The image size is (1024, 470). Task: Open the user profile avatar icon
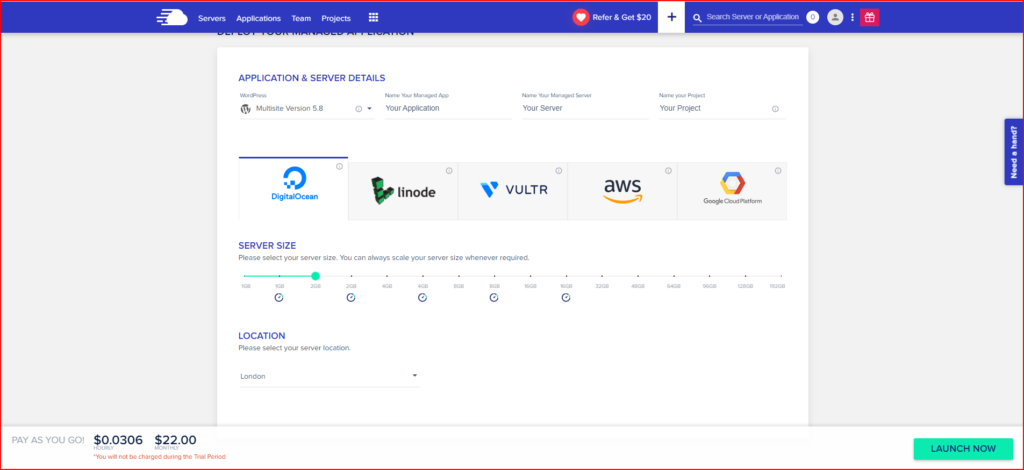tap(835, 18)
